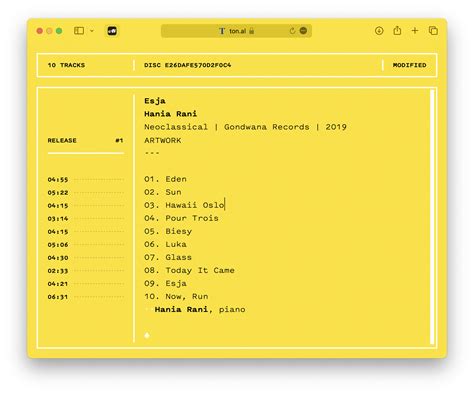Click track 03. Hawaii Oslo
The height and width of the screenshot is (394, 474).
[184, 205]
